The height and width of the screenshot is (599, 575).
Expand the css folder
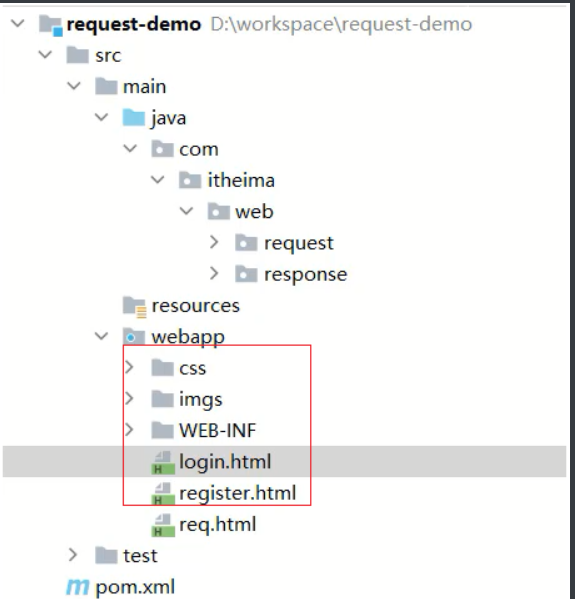click(x=129, y=367)
